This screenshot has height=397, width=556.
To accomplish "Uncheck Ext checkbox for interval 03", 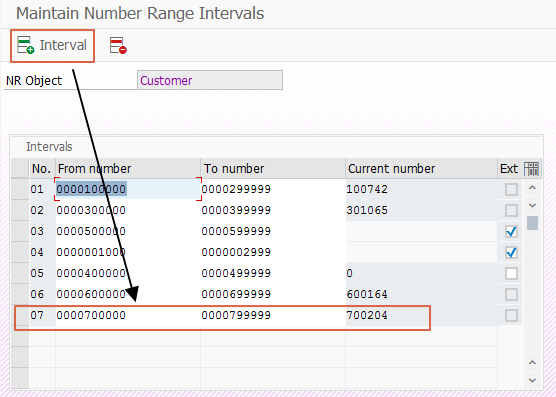I will [511, 231].
